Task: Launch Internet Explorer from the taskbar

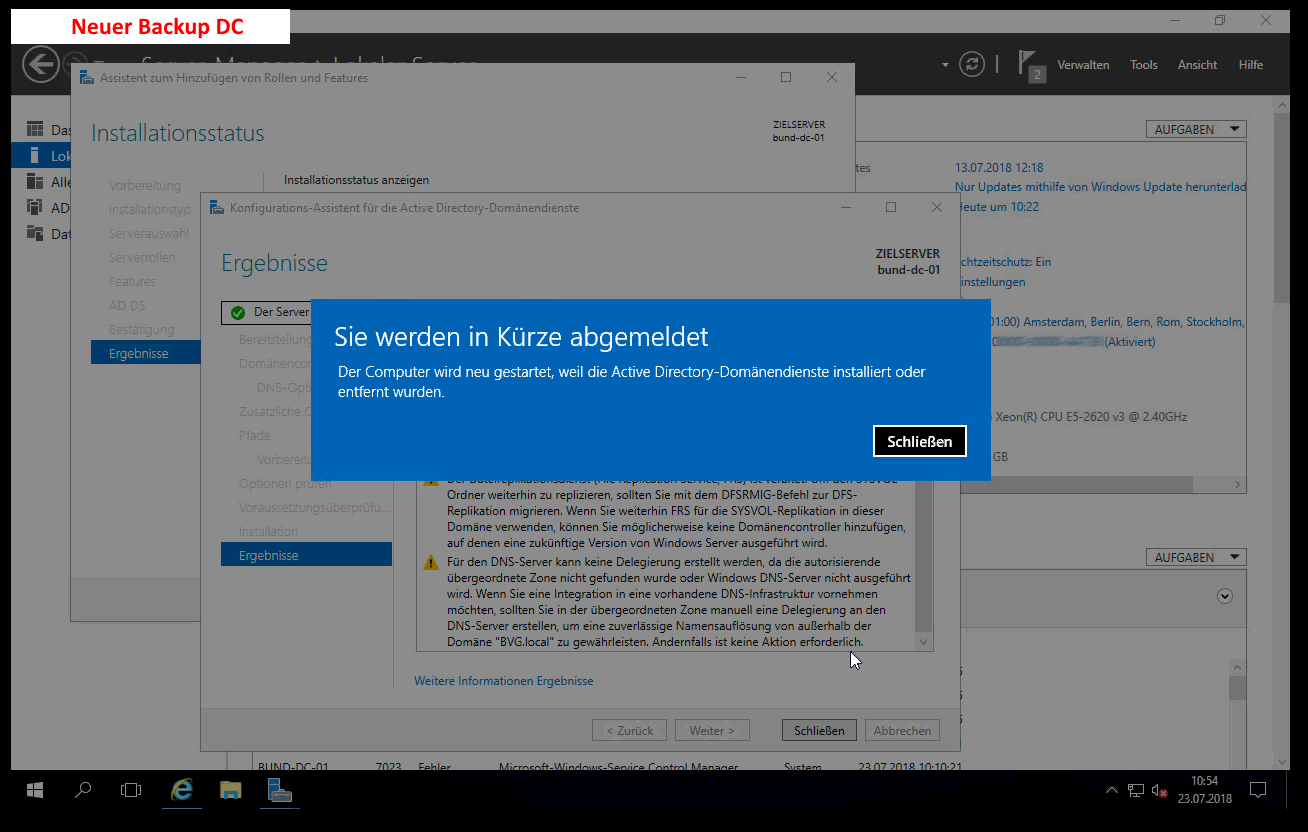Action: click(182, 790)
